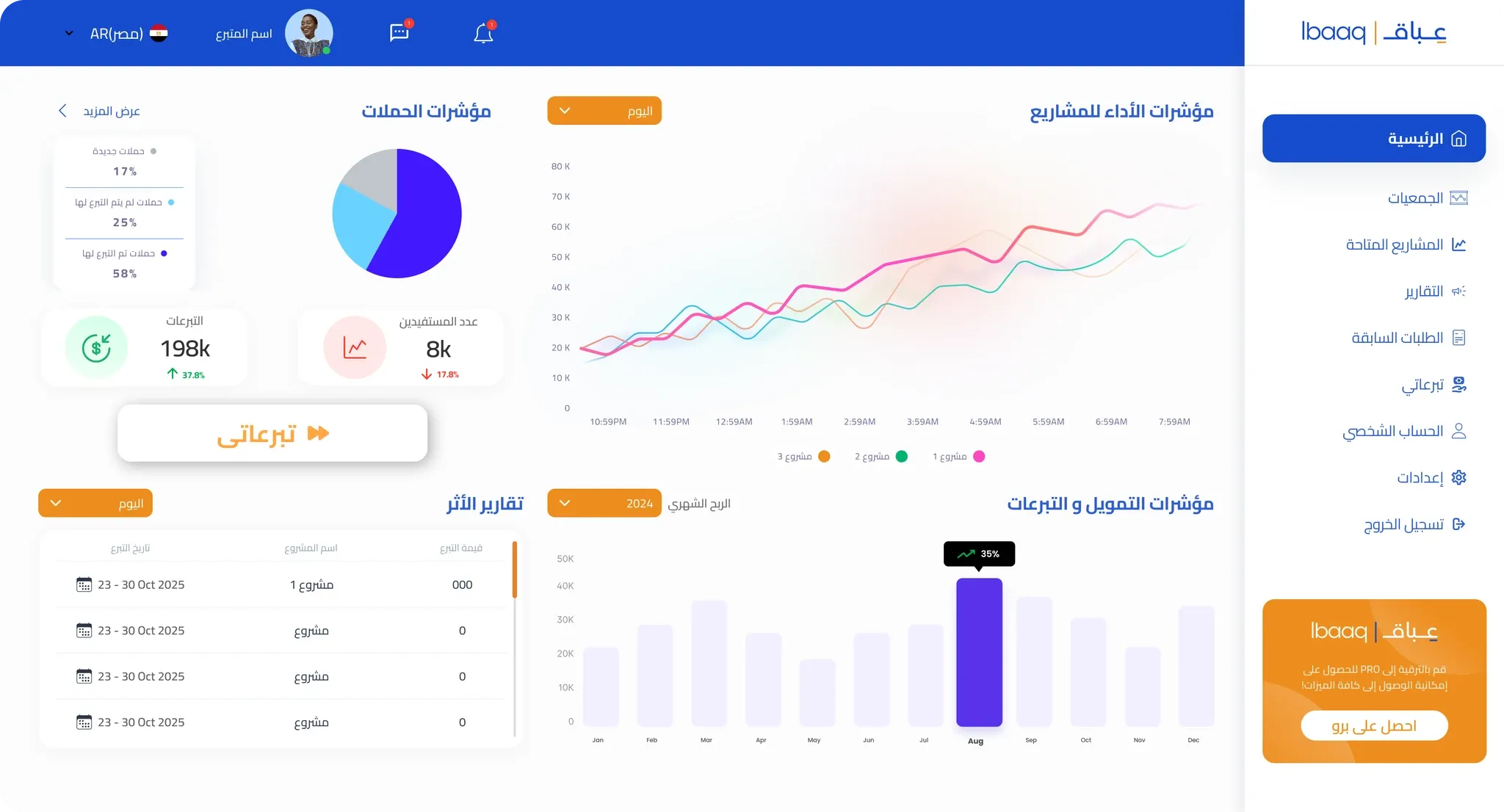The height and width of the screenshot is (812, 1504).
Task: Open the chat messages icon
Action: click(399, 32)
